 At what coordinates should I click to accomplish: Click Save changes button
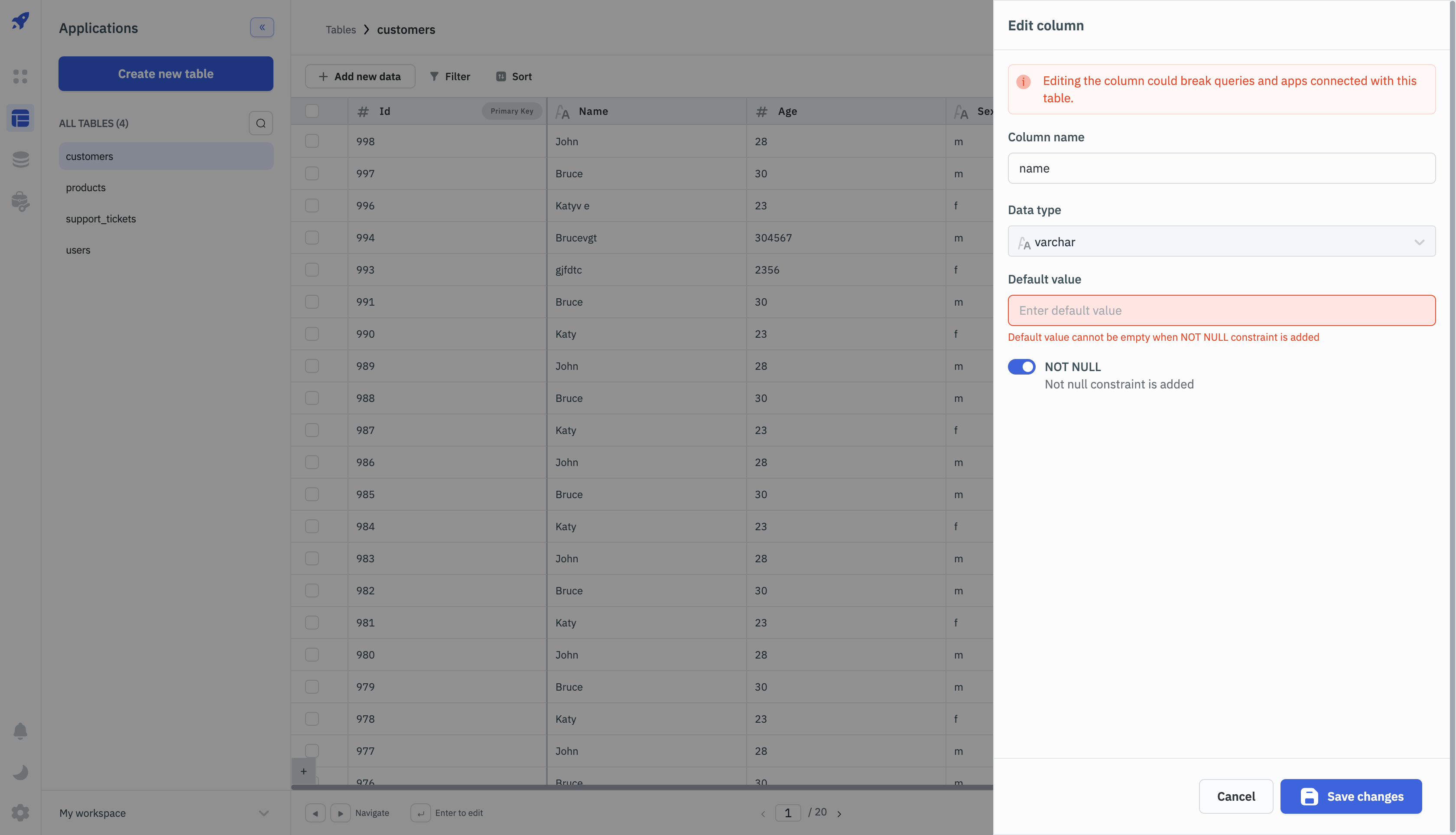coord(1351,796)
